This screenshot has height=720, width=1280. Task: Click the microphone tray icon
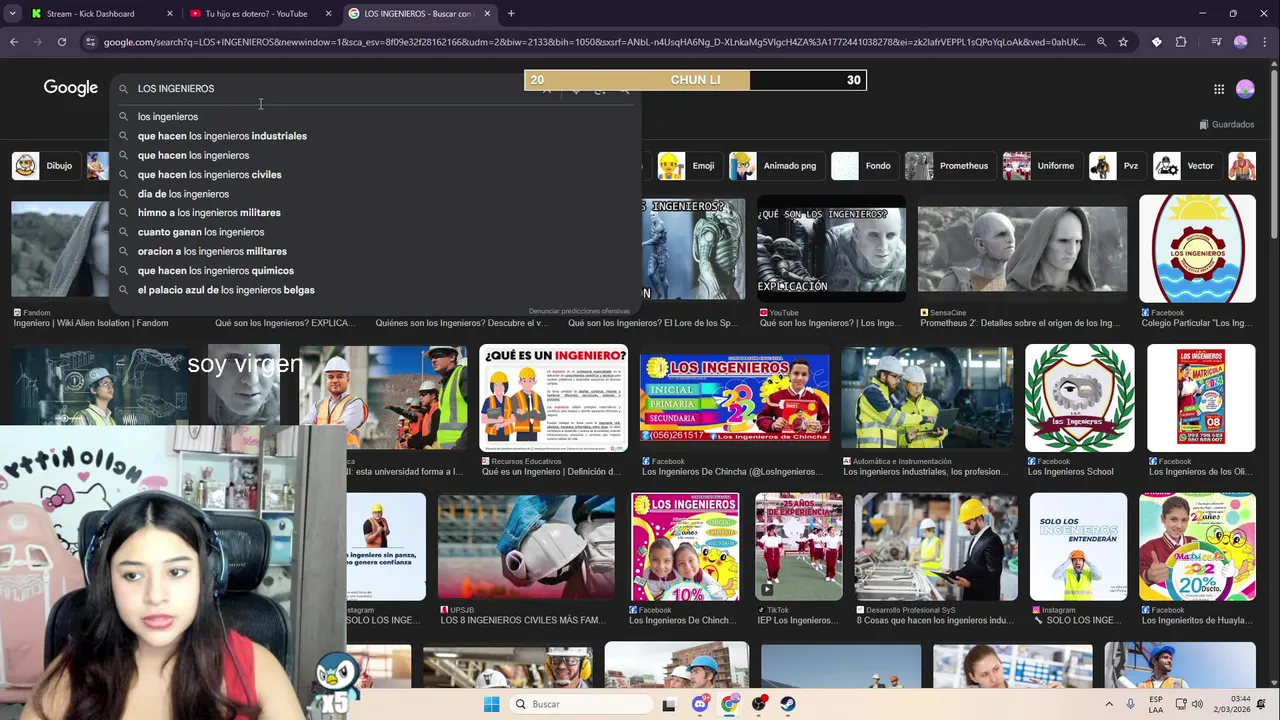pos(1131,704)
